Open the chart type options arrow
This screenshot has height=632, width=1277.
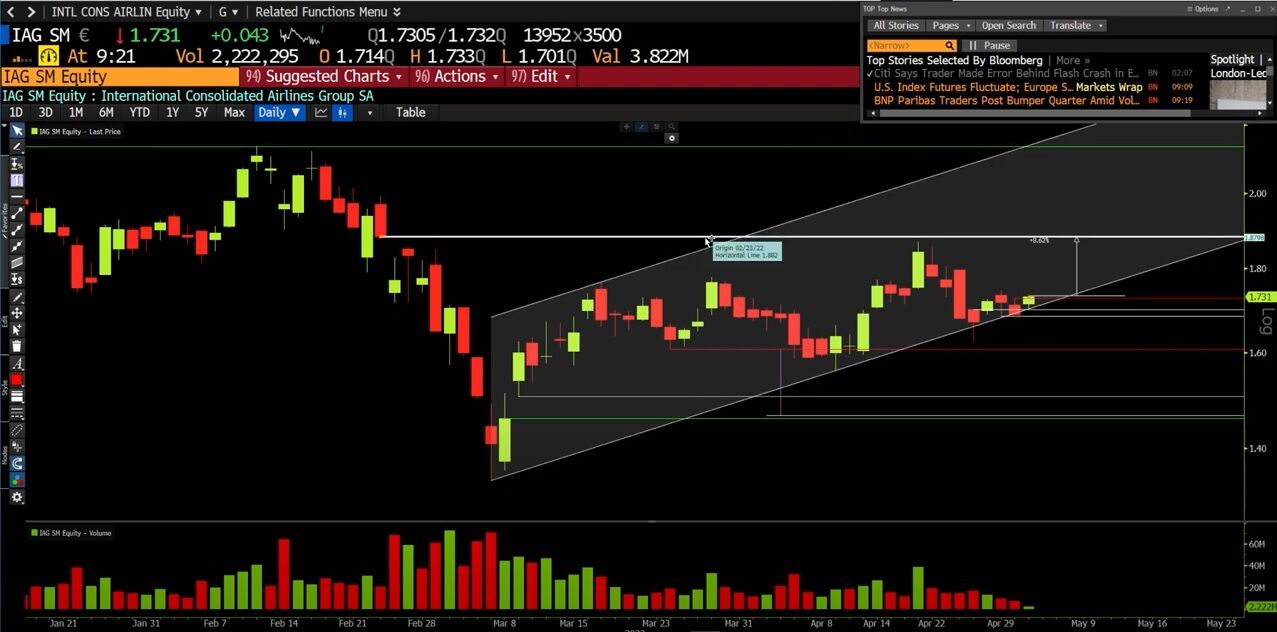pyautogui.click(x=370, y=113)
